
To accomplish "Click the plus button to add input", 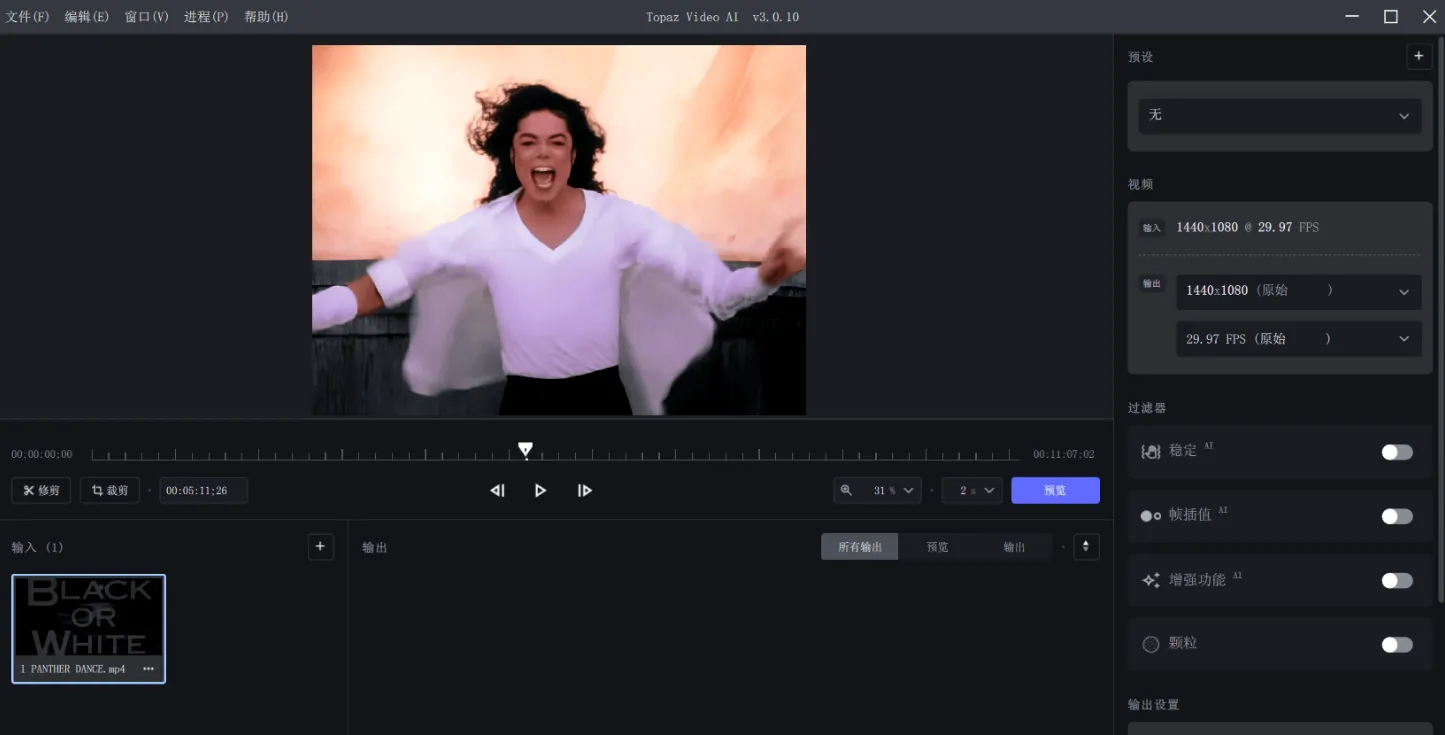I will 320,546.
